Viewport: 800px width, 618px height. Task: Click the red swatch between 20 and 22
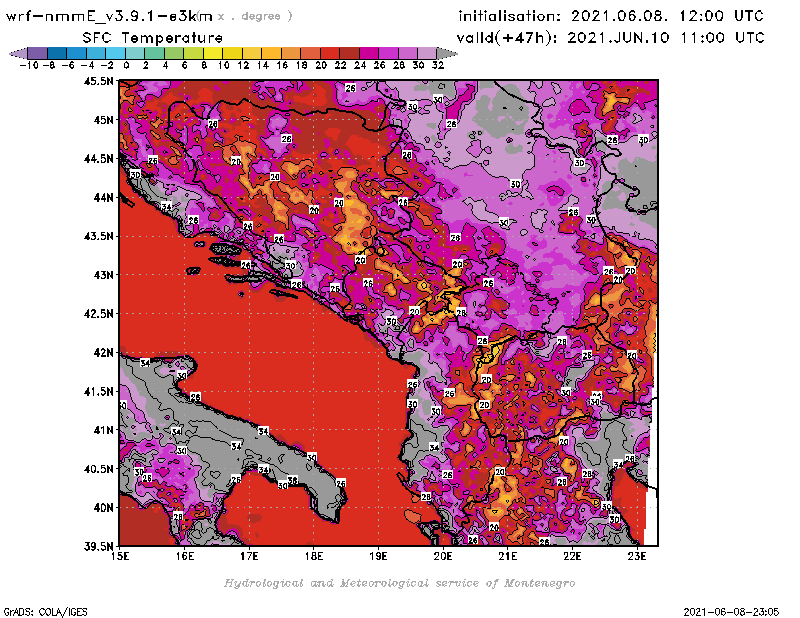coord(330,53)
